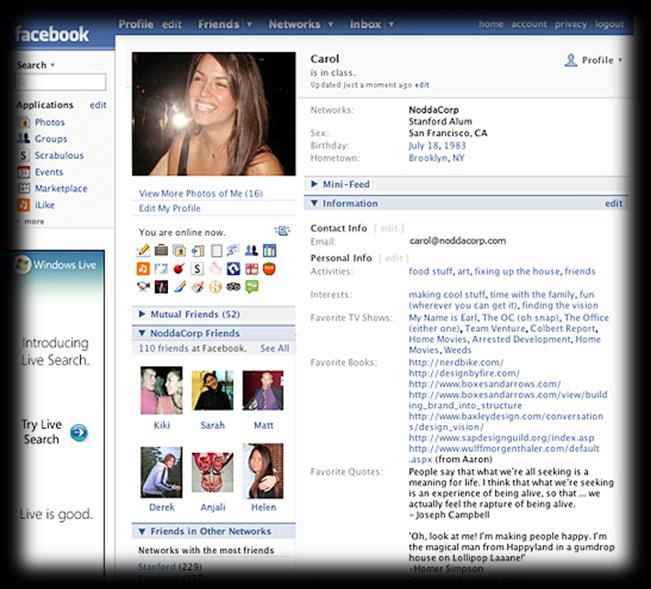Click Edit My Profile link
Image resolution: width=651 pixels, height=589 pixels.
169,208
